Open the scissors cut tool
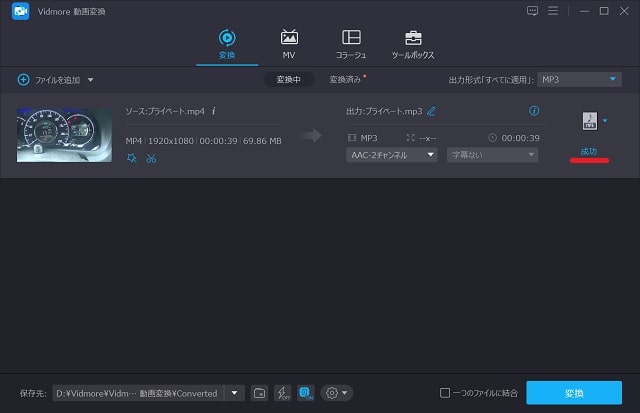Screen dimensions: 640x413 pos(151,158)
